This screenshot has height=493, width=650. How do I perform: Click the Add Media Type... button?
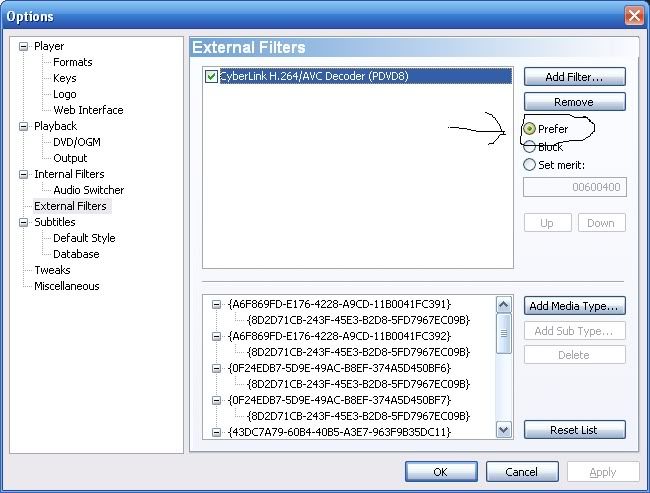point(575,306)
